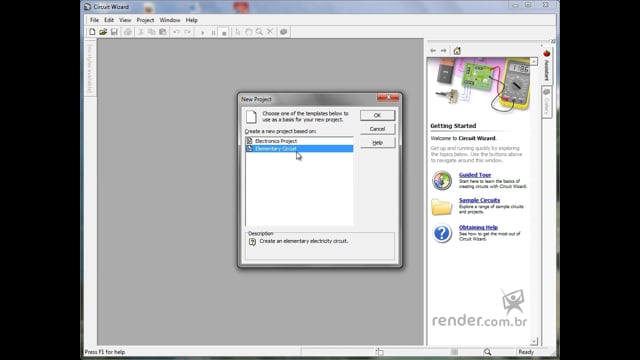Open the Edit menu

109,20
